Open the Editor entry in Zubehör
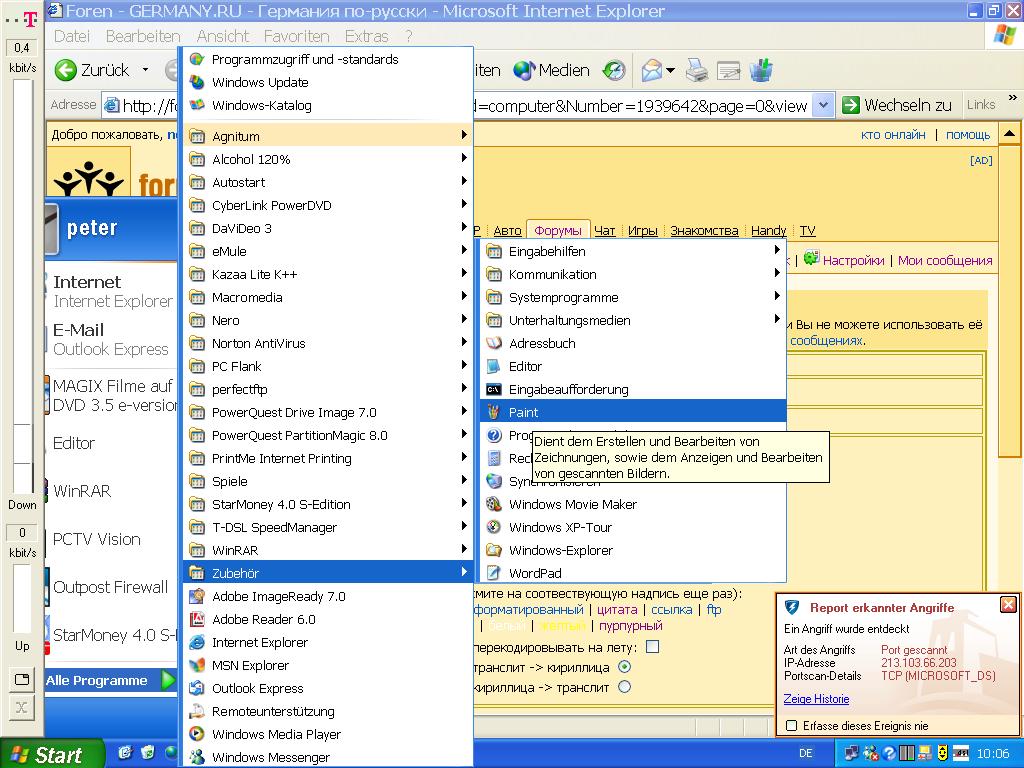This screenshot has height=768, width=1024. 633,366
